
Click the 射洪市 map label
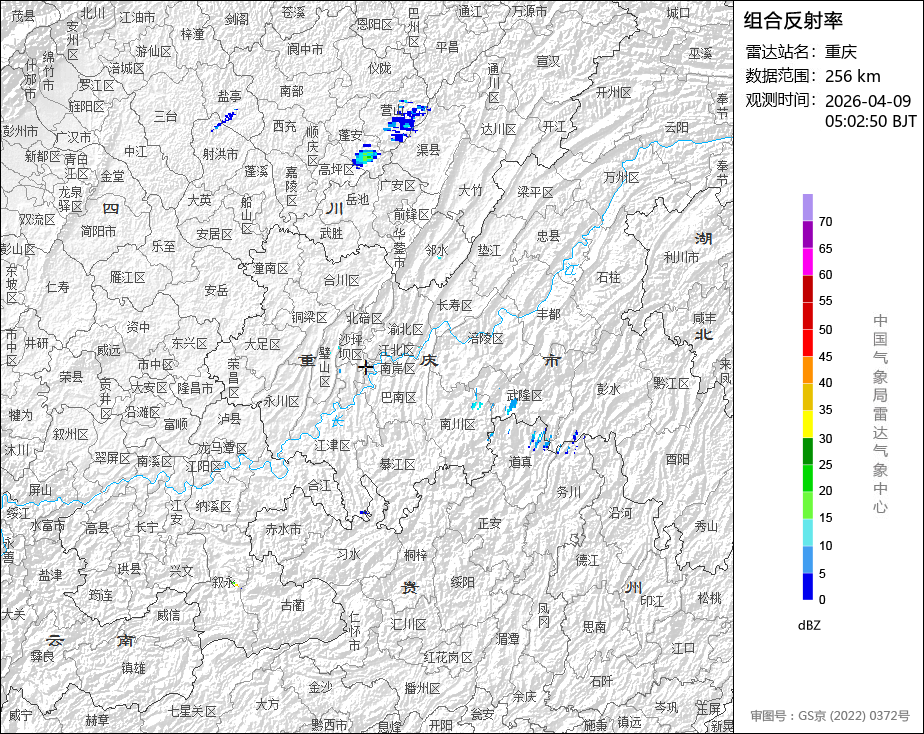220,154
